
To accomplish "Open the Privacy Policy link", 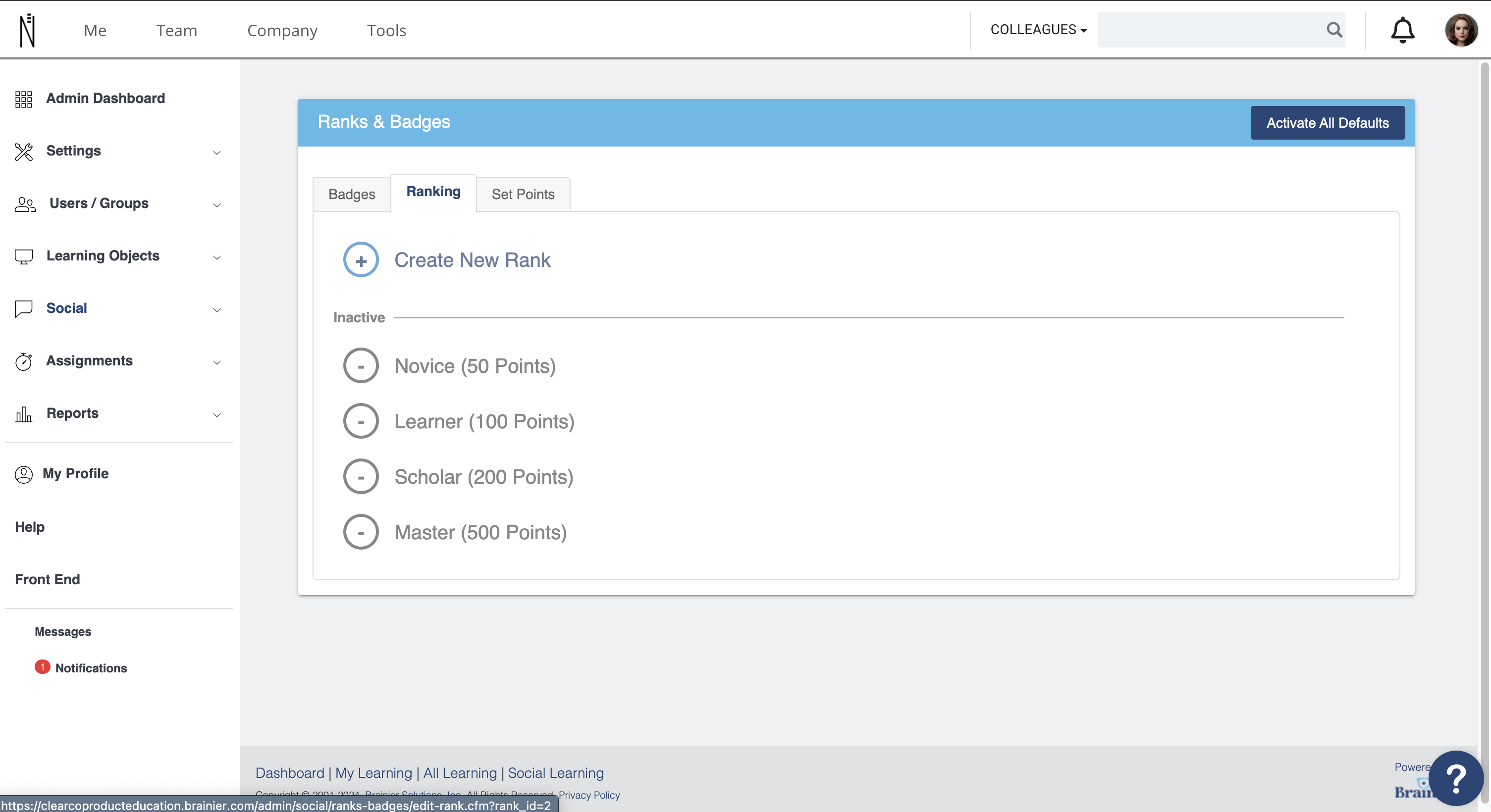I will [x=589, y=795].
